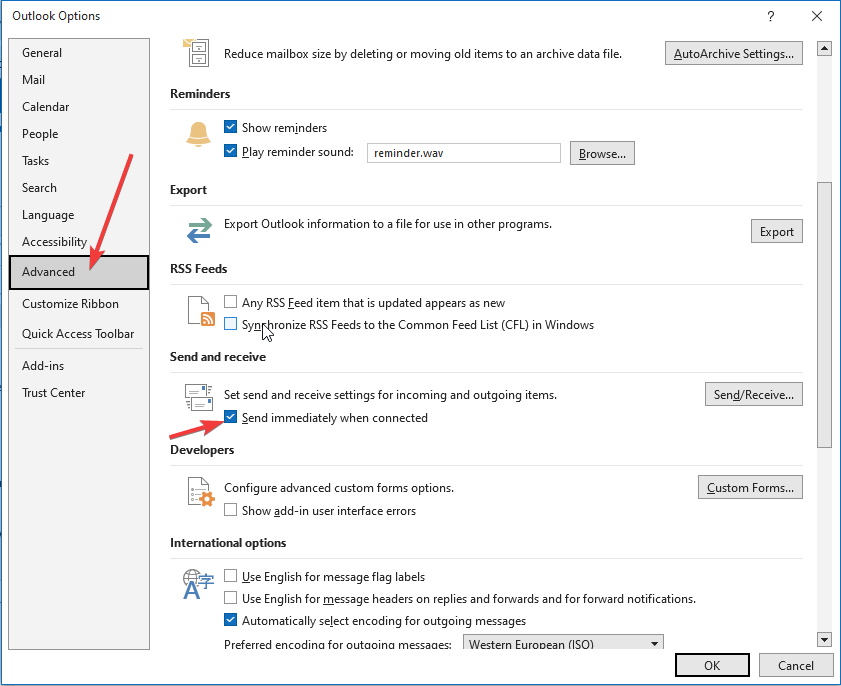Click the scroll-up arrow on the scrollbar

824,47
